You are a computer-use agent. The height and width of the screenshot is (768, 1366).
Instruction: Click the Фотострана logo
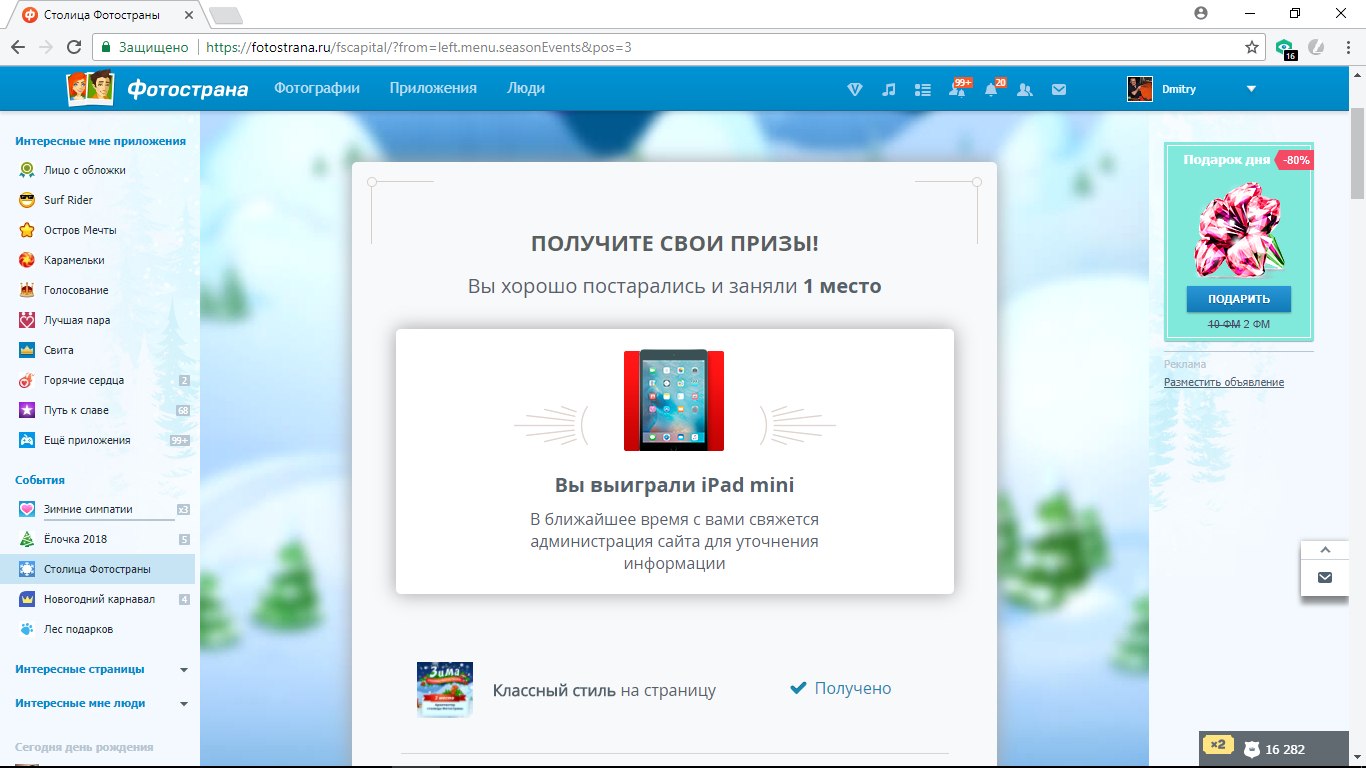[x=157, y=89]
